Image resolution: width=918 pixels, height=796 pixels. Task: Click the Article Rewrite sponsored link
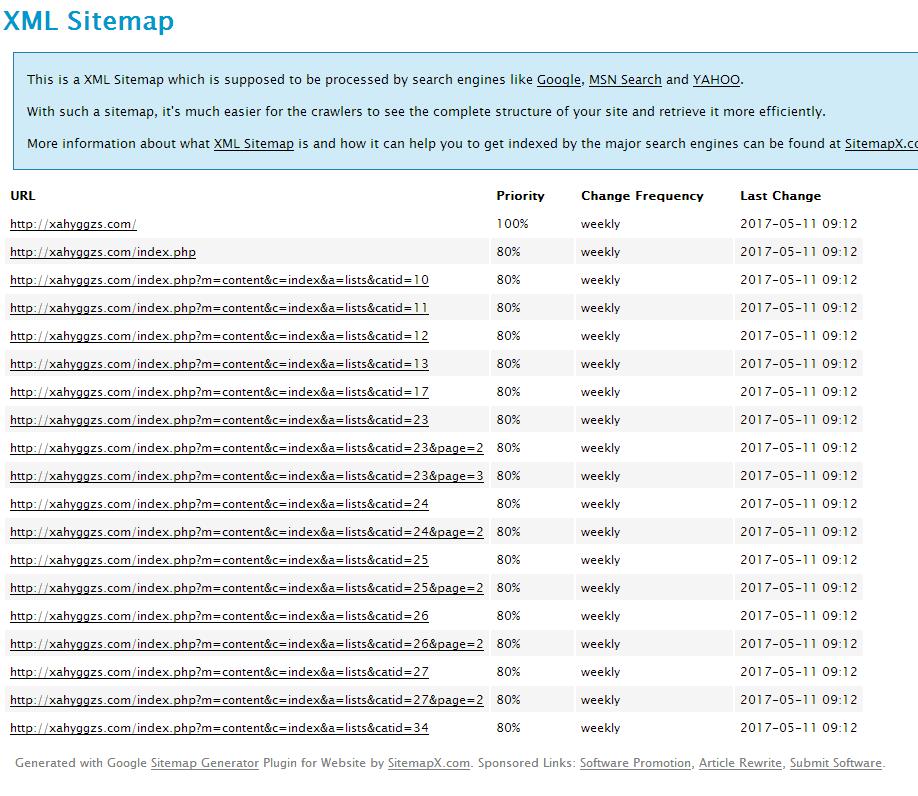pos(740,763)
